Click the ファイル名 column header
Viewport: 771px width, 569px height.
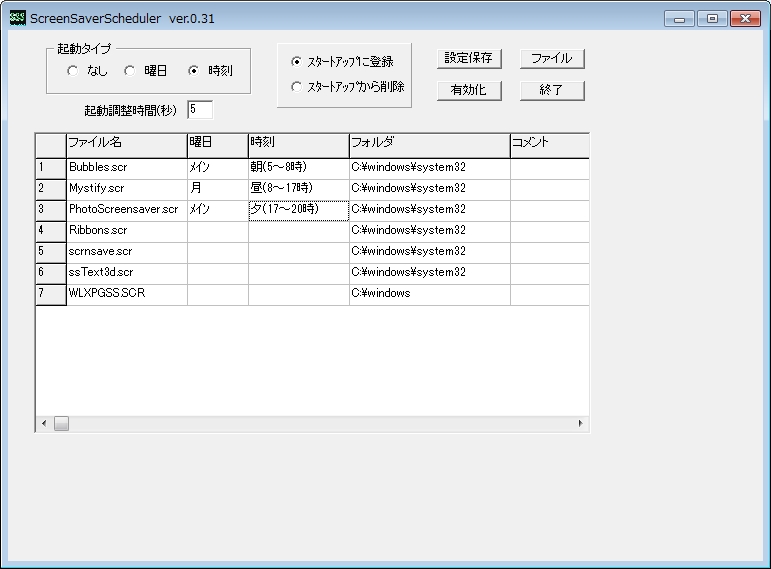pos(127,146)
